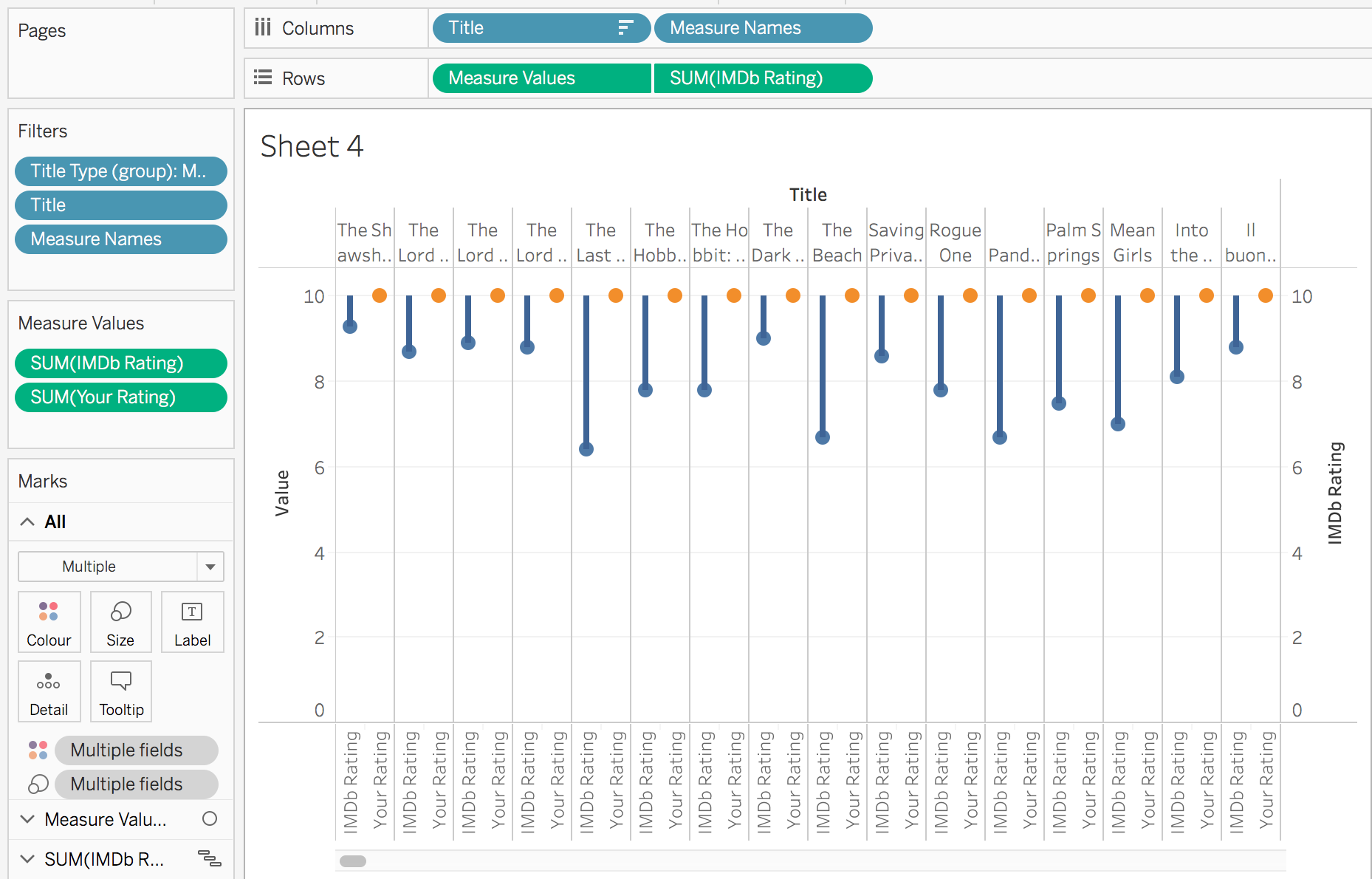Open the Colour properties on the Marks card
This screenshot has width=1372, height=879.
49,622
